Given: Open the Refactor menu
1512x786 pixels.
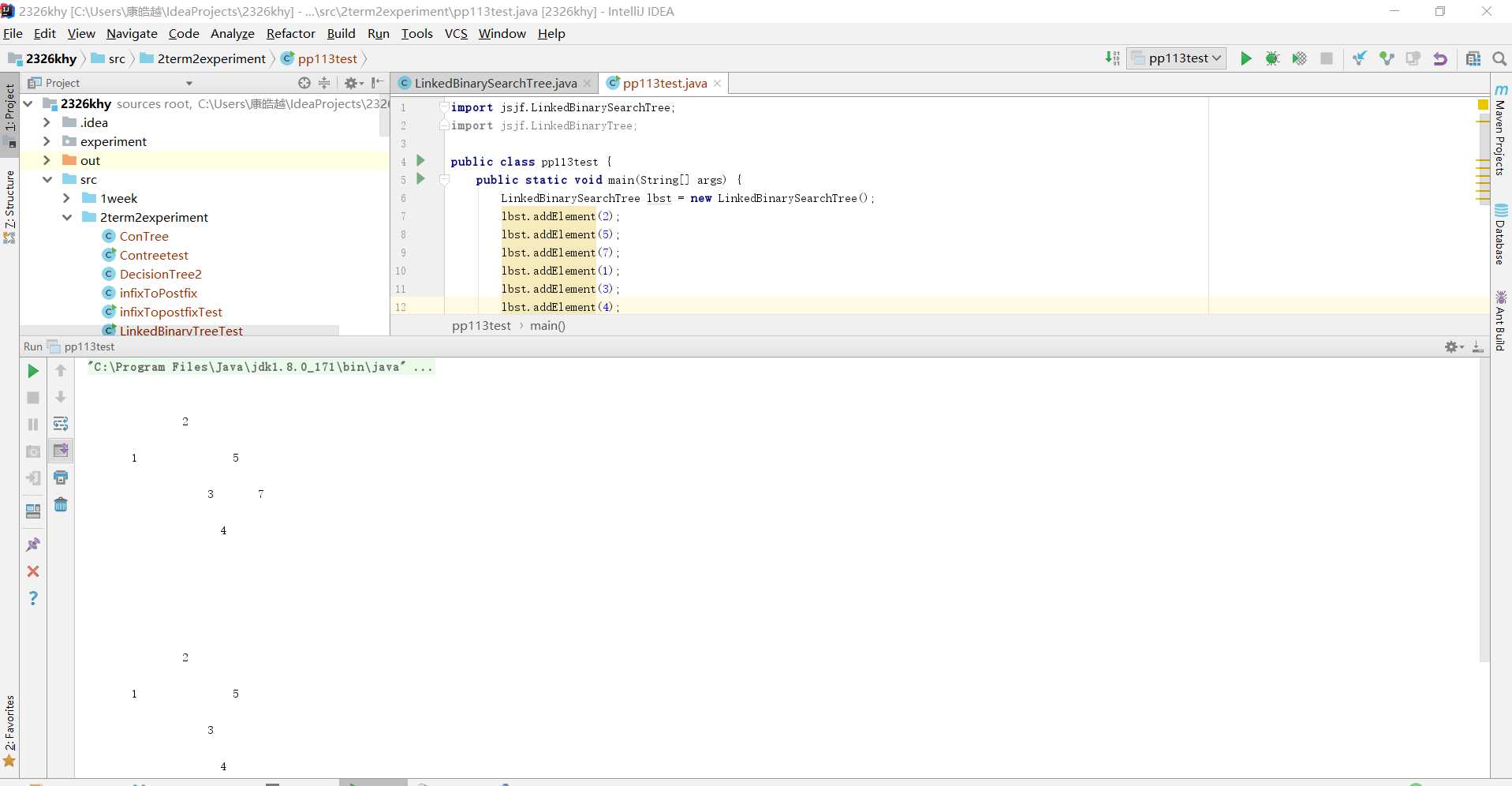Looking at the screenshot, I should (290, 33).
